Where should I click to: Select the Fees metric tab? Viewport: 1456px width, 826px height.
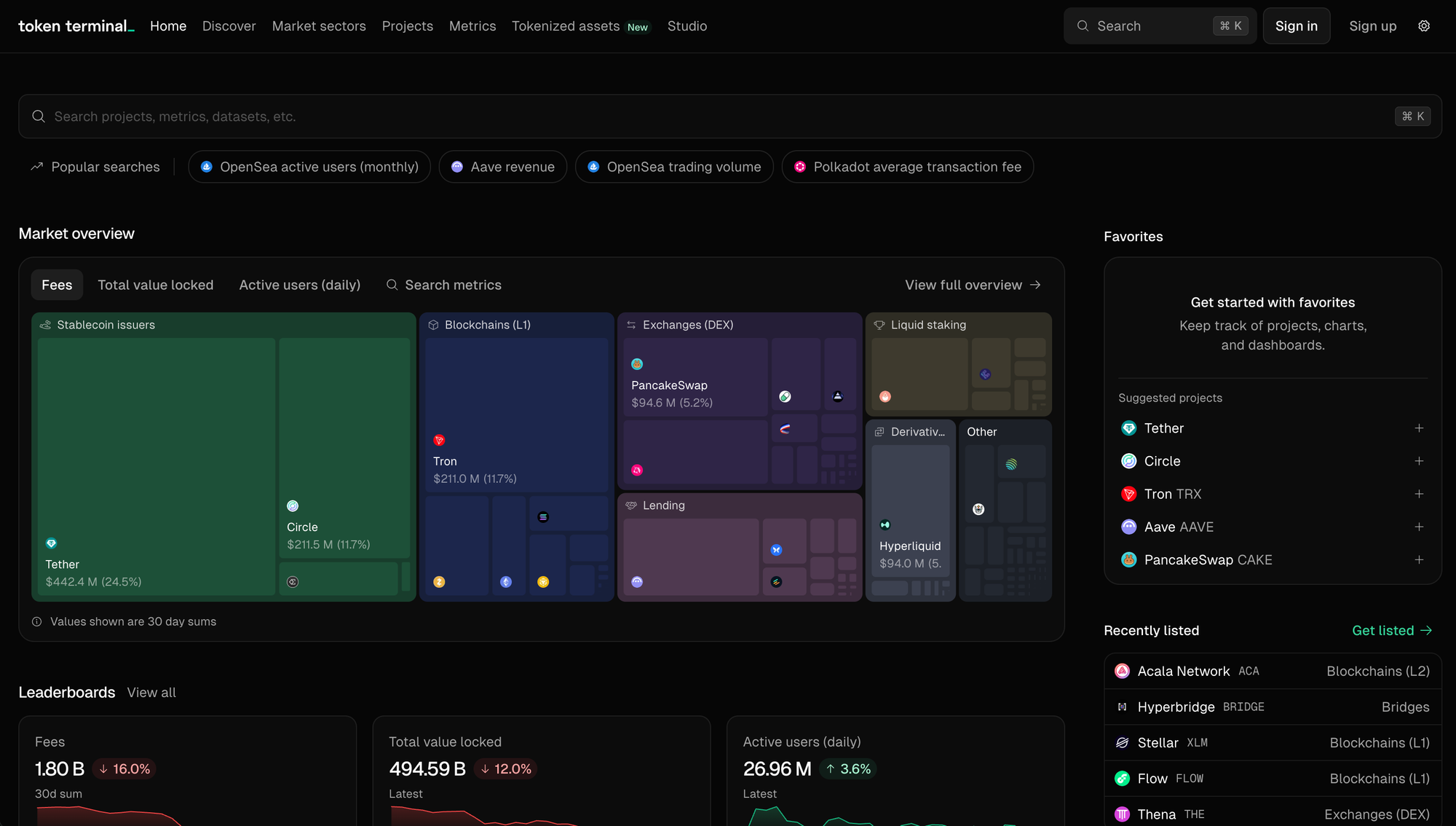57,285
